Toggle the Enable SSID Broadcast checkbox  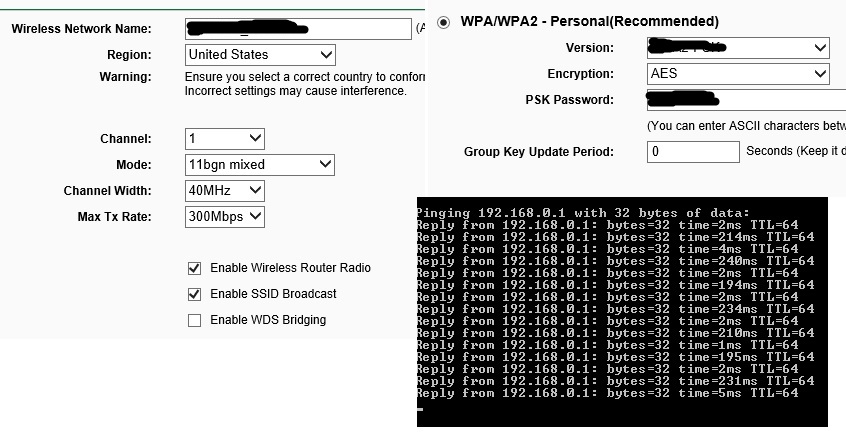click(194, 294)
